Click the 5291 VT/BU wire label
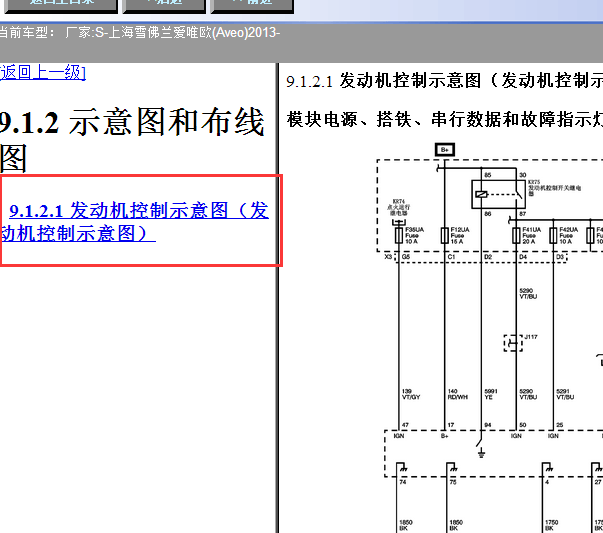 pos(565,394)
